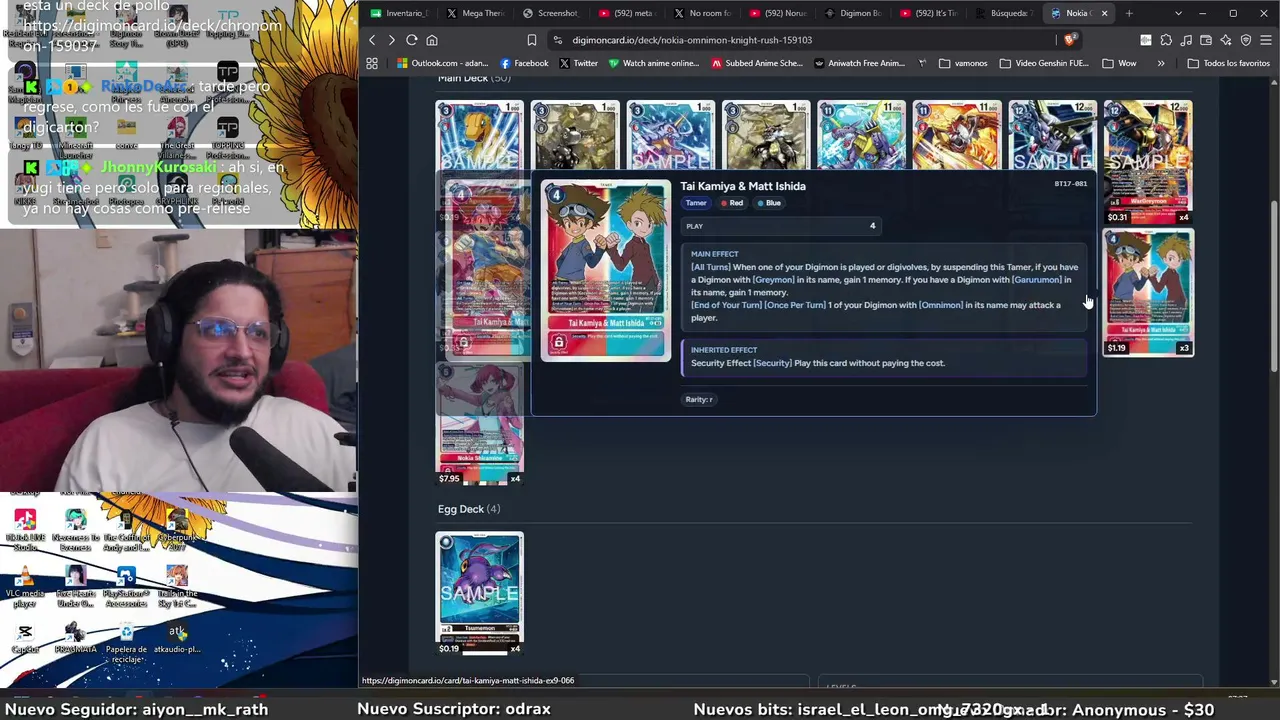Open the Brave VPN shield icon

[x=1246, y=40]
